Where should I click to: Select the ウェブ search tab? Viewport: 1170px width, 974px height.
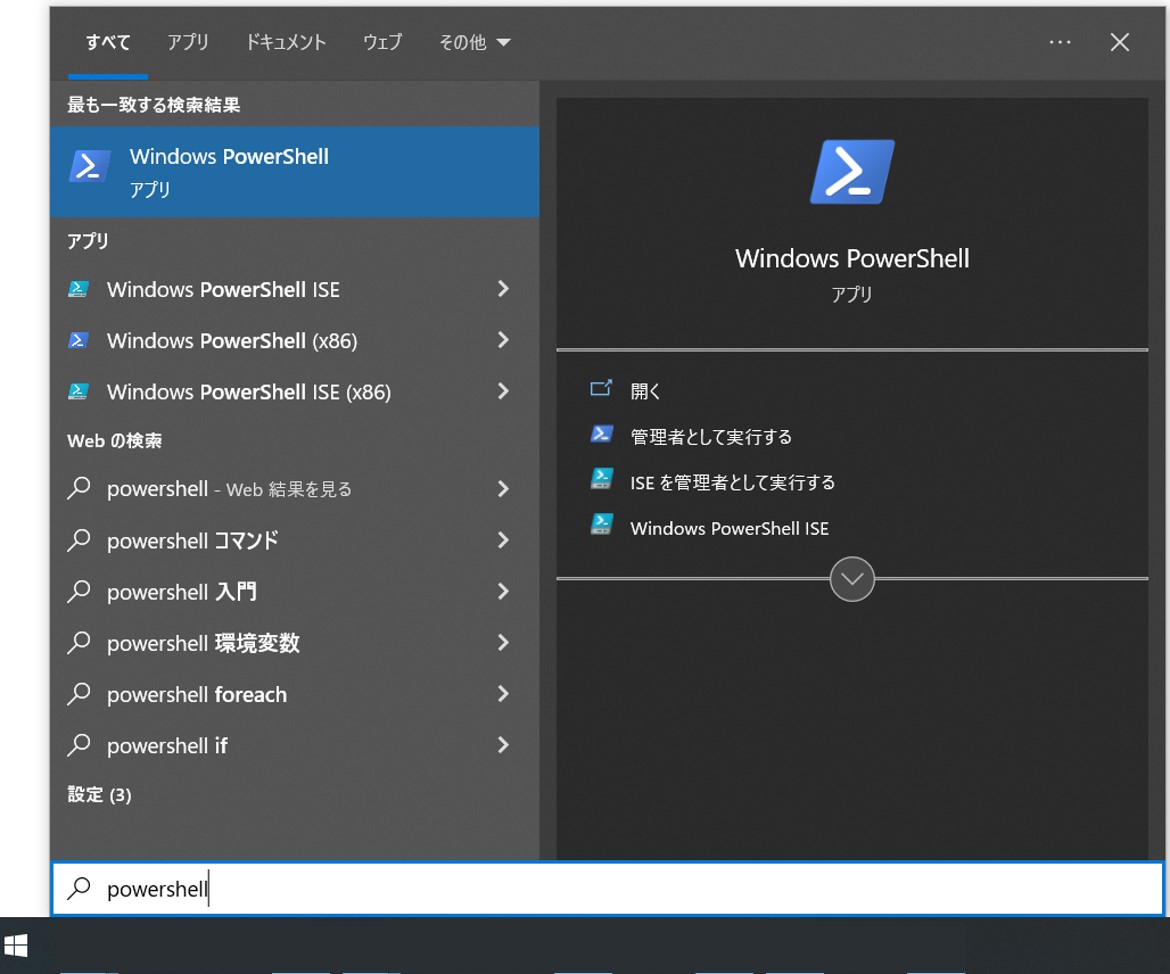pos(382,42)
